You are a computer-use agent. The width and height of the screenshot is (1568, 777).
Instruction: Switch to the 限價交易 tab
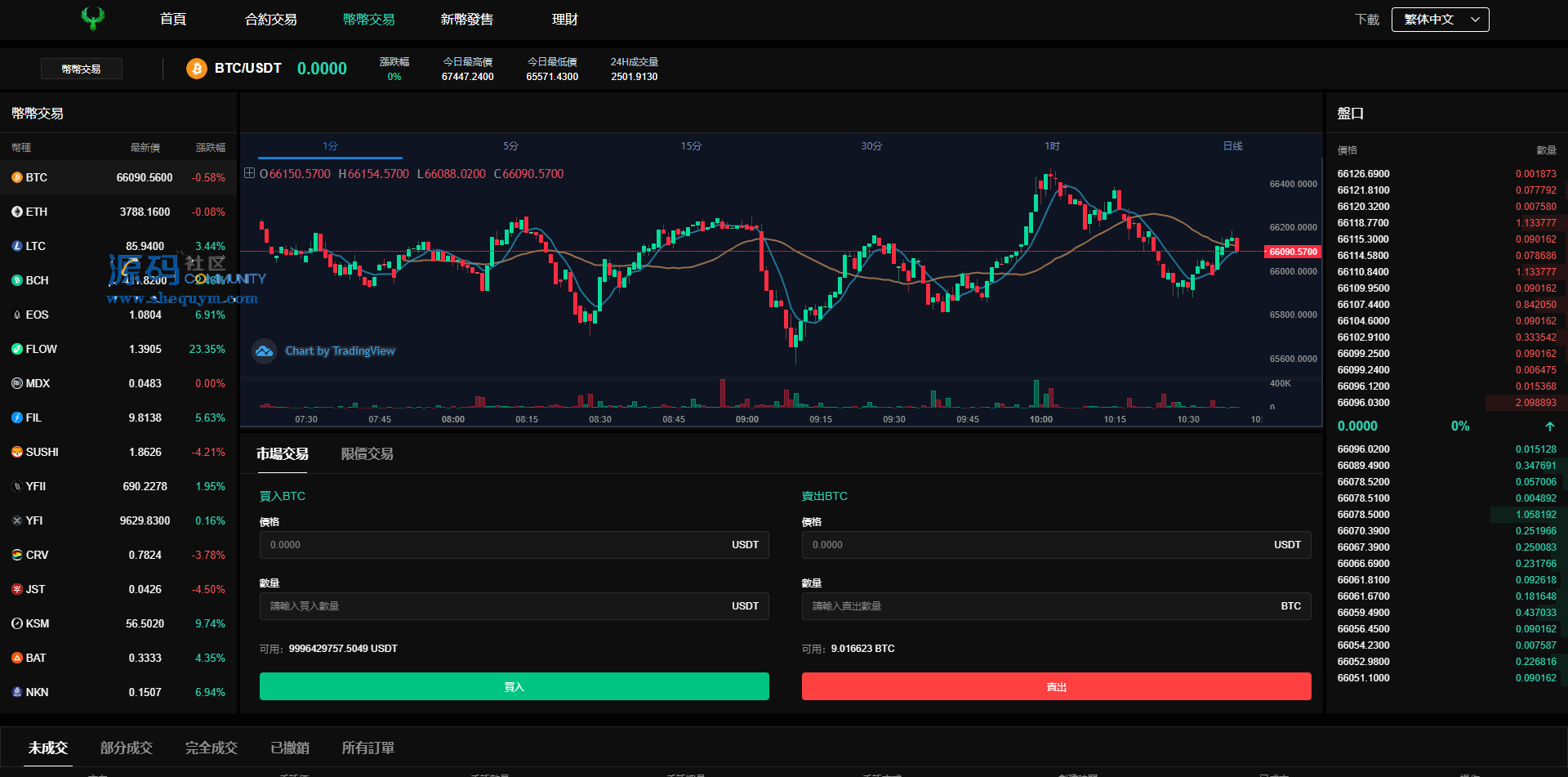pyautogui.click(x=367, y=454)
